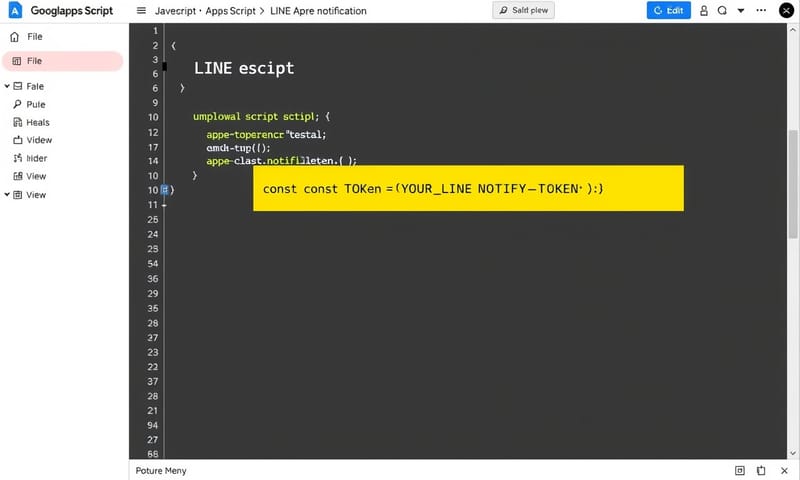This screenshot has width=800, height=480.
Task: Open the user account icon
Action: (x=704, y=11)
